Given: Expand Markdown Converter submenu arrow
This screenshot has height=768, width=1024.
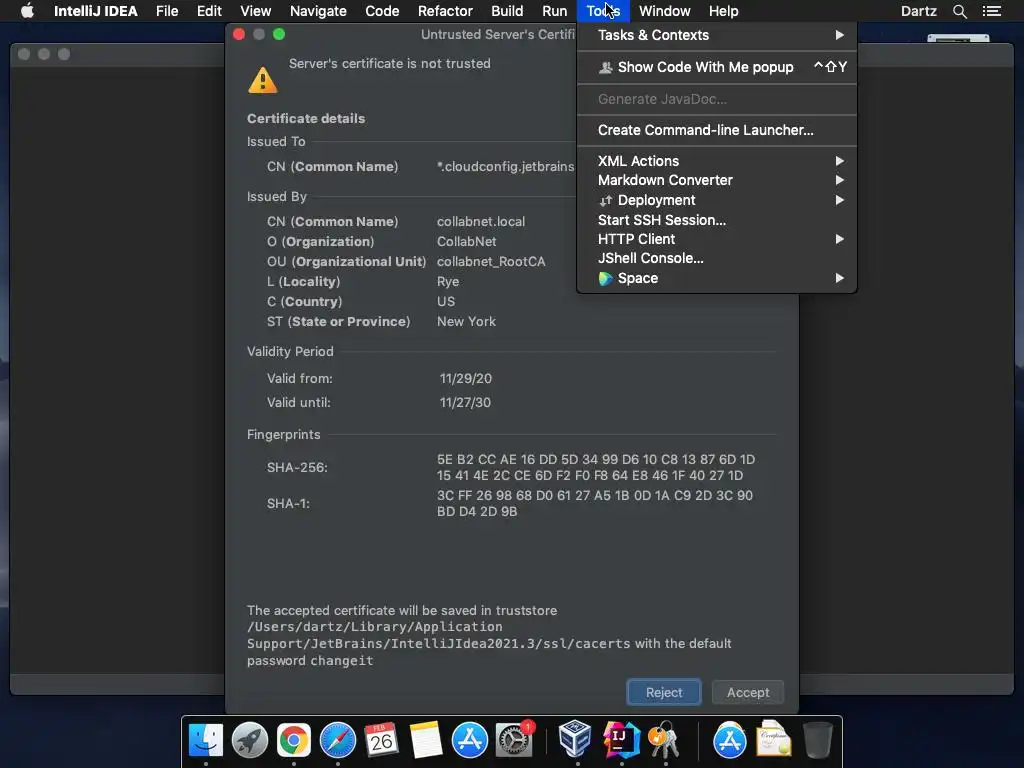Looking at the screenshot, I should point(839,180).
